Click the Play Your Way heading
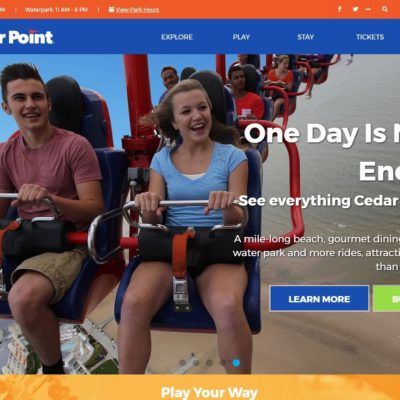 pos(209,393)
